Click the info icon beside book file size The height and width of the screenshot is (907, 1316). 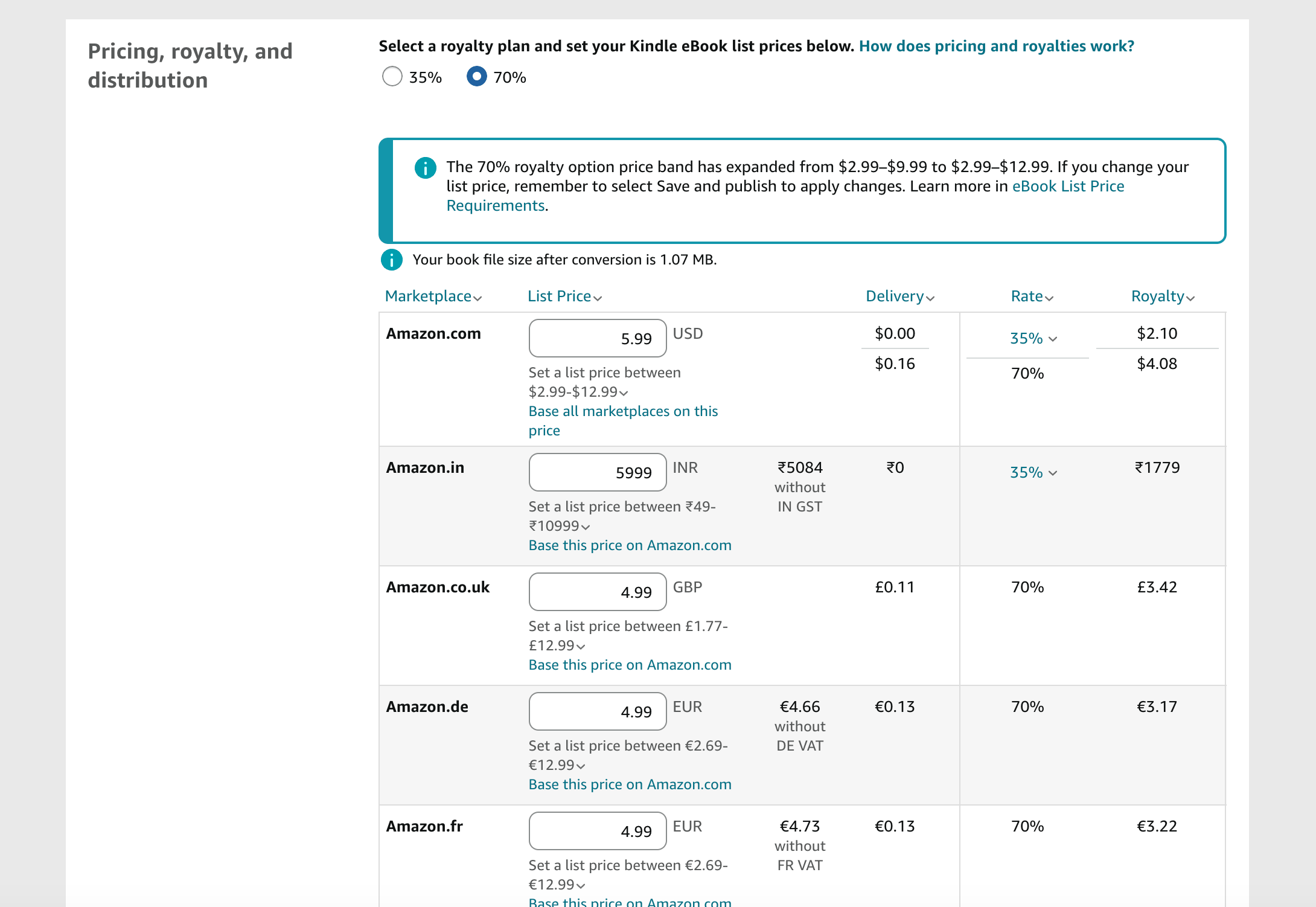click(x=392, y=260)
